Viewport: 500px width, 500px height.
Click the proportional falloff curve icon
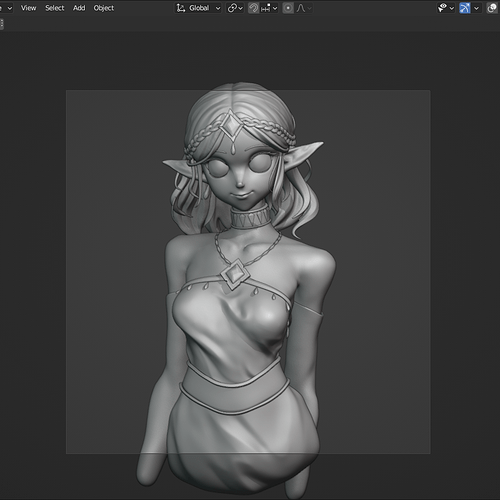301,8
